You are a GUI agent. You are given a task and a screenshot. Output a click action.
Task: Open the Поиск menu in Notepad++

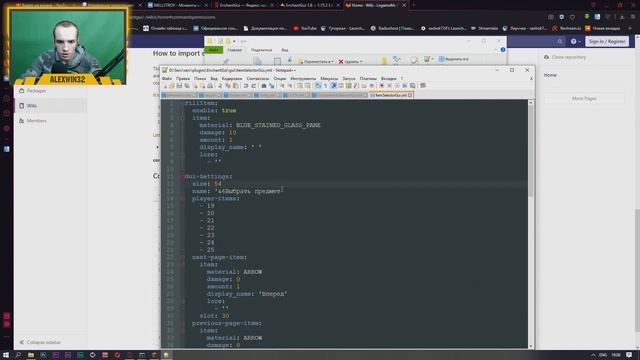coord(200,78)
